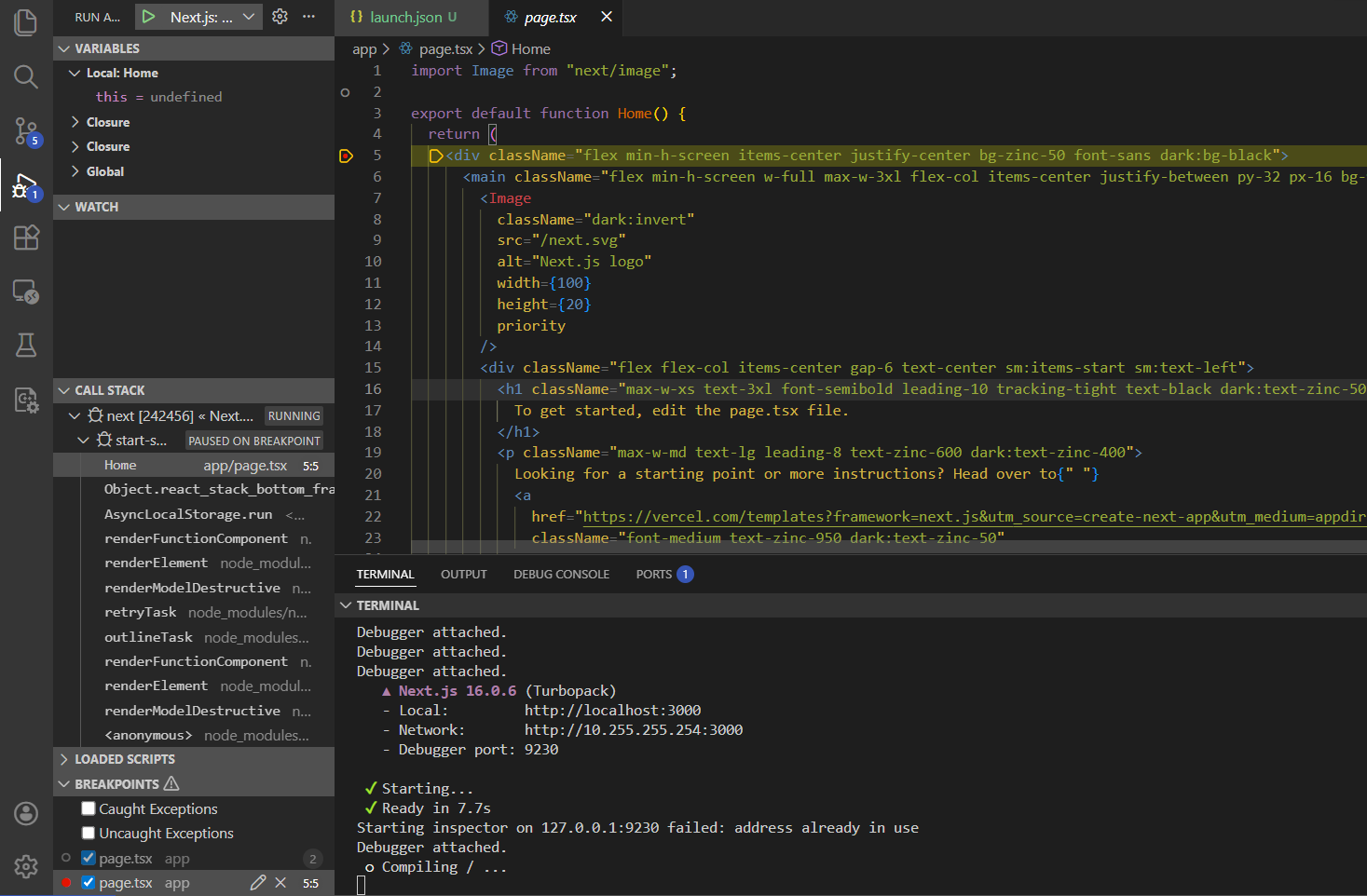
Task: Remove the page.tsx 5:5 breakpoint
Action: 280,882
